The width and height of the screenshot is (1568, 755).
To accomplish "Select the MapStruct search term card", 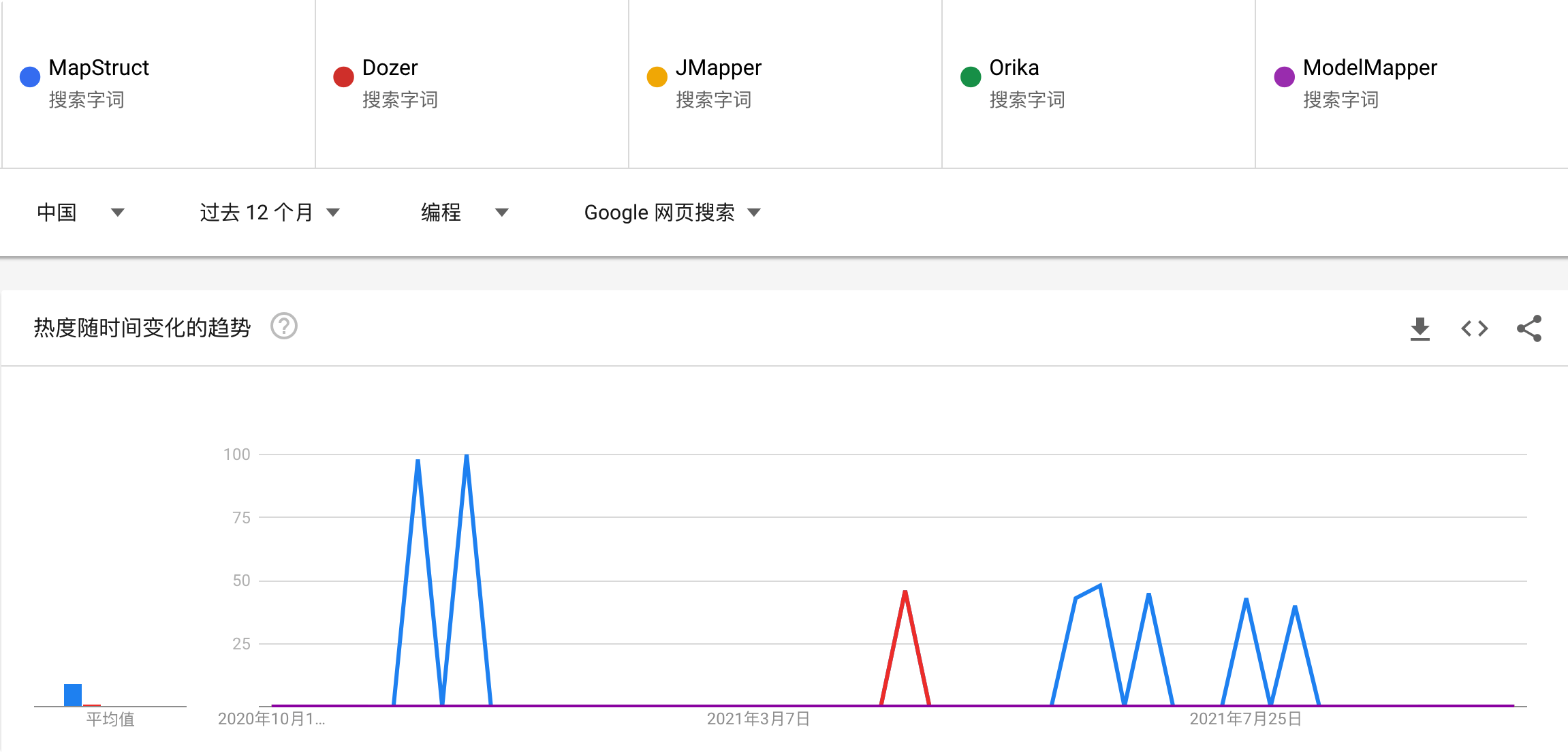I will pos(159,83).
